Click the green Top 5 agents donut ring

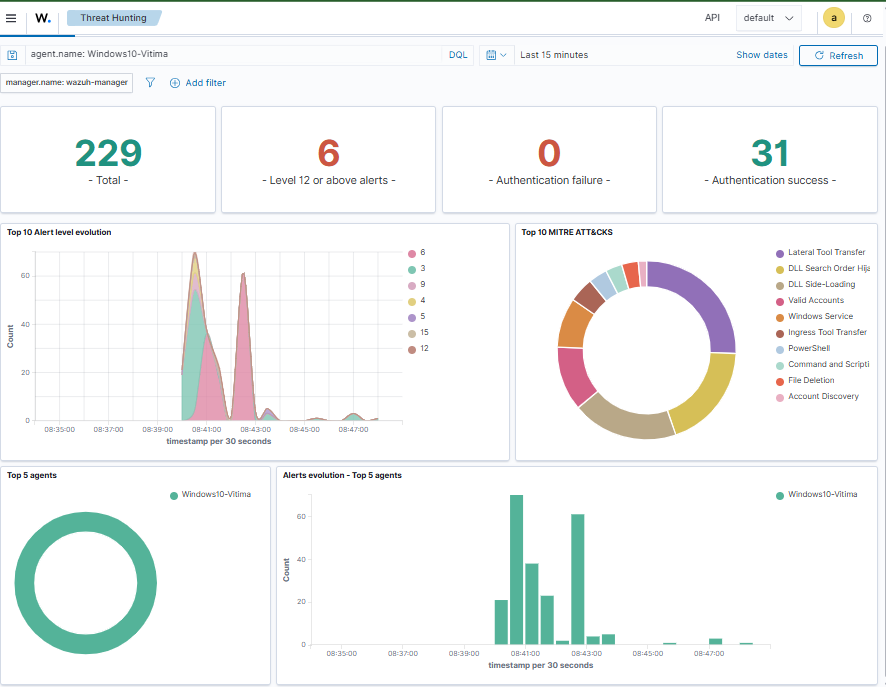click(24, 582)
